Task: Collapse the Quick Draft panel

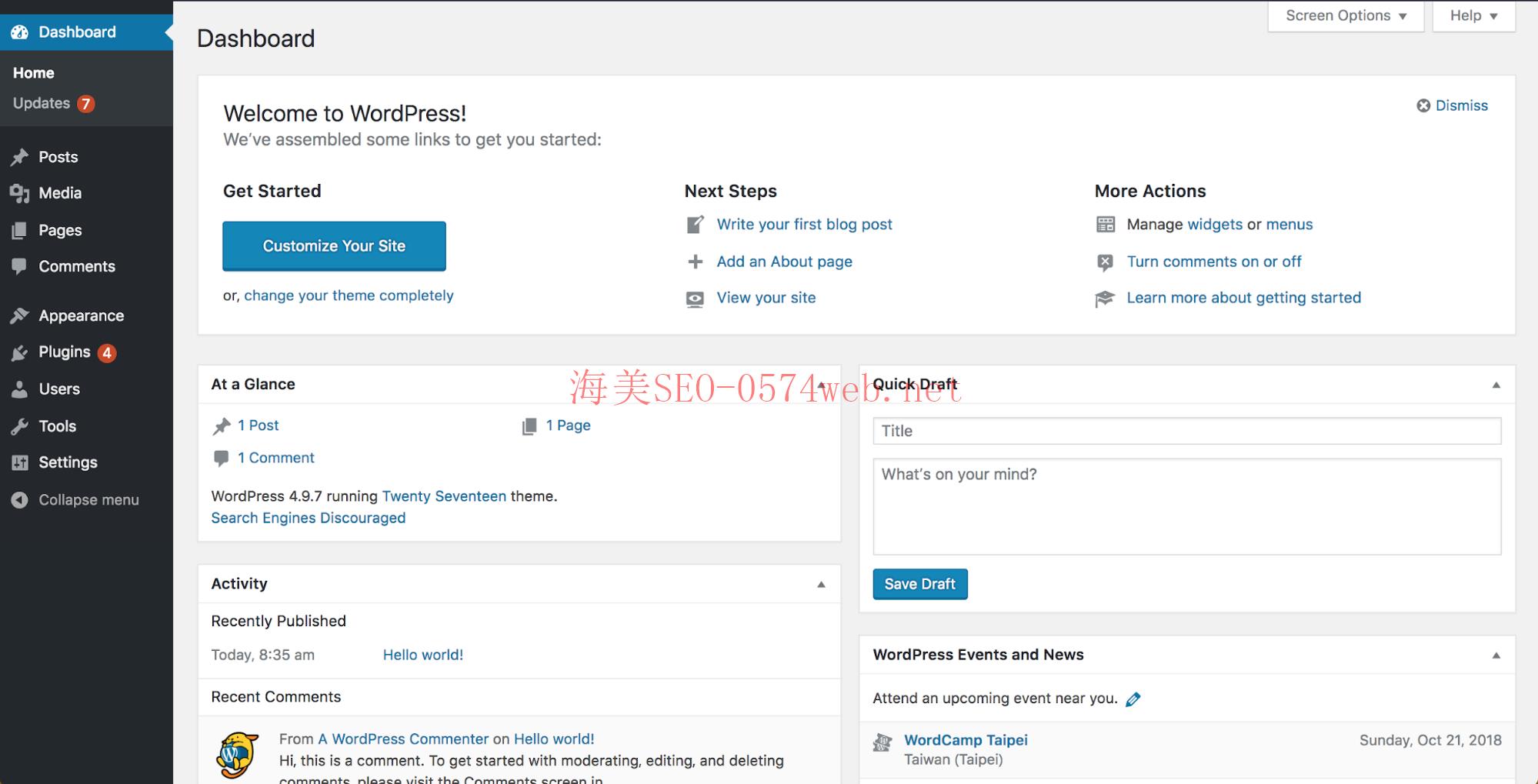Action: click(1496, 384)
